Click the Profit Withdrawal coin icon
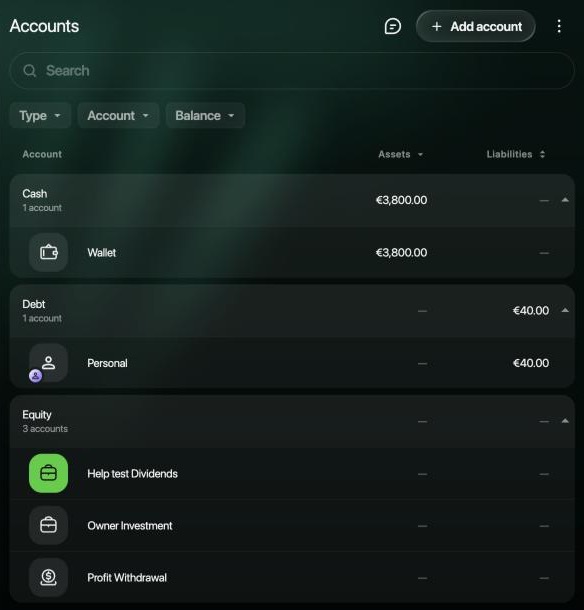The image size is (584, 610). 48,577
